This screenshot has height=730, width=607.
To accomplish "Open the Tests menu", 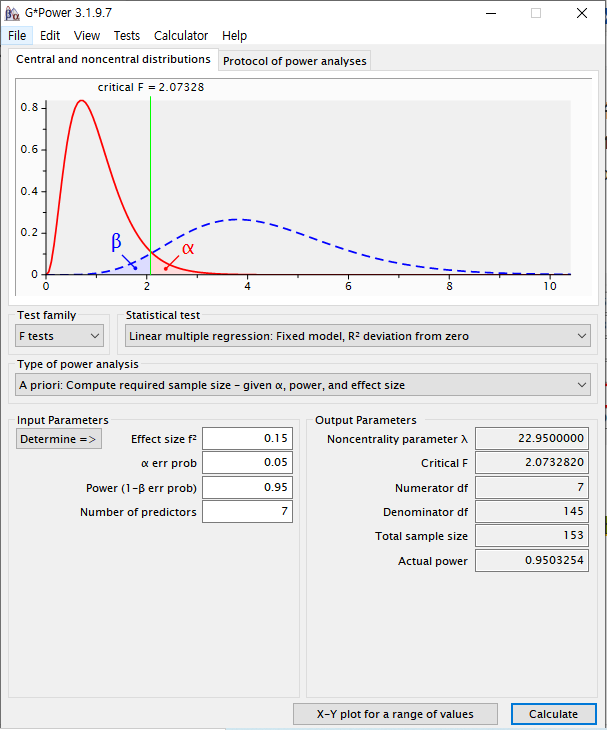I will click(x=127, y=35).
